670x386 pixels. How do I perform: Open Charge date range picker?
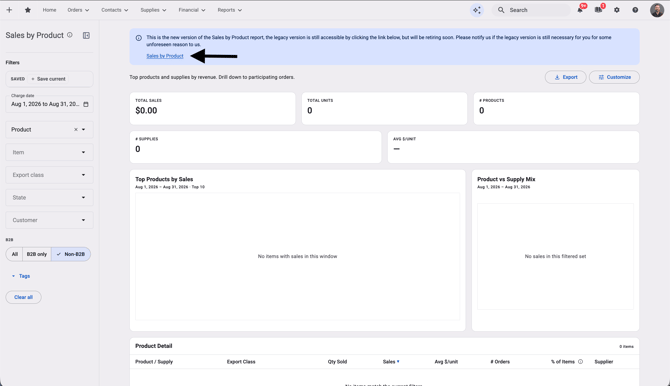pyautogui.click(x=49, y=104)
